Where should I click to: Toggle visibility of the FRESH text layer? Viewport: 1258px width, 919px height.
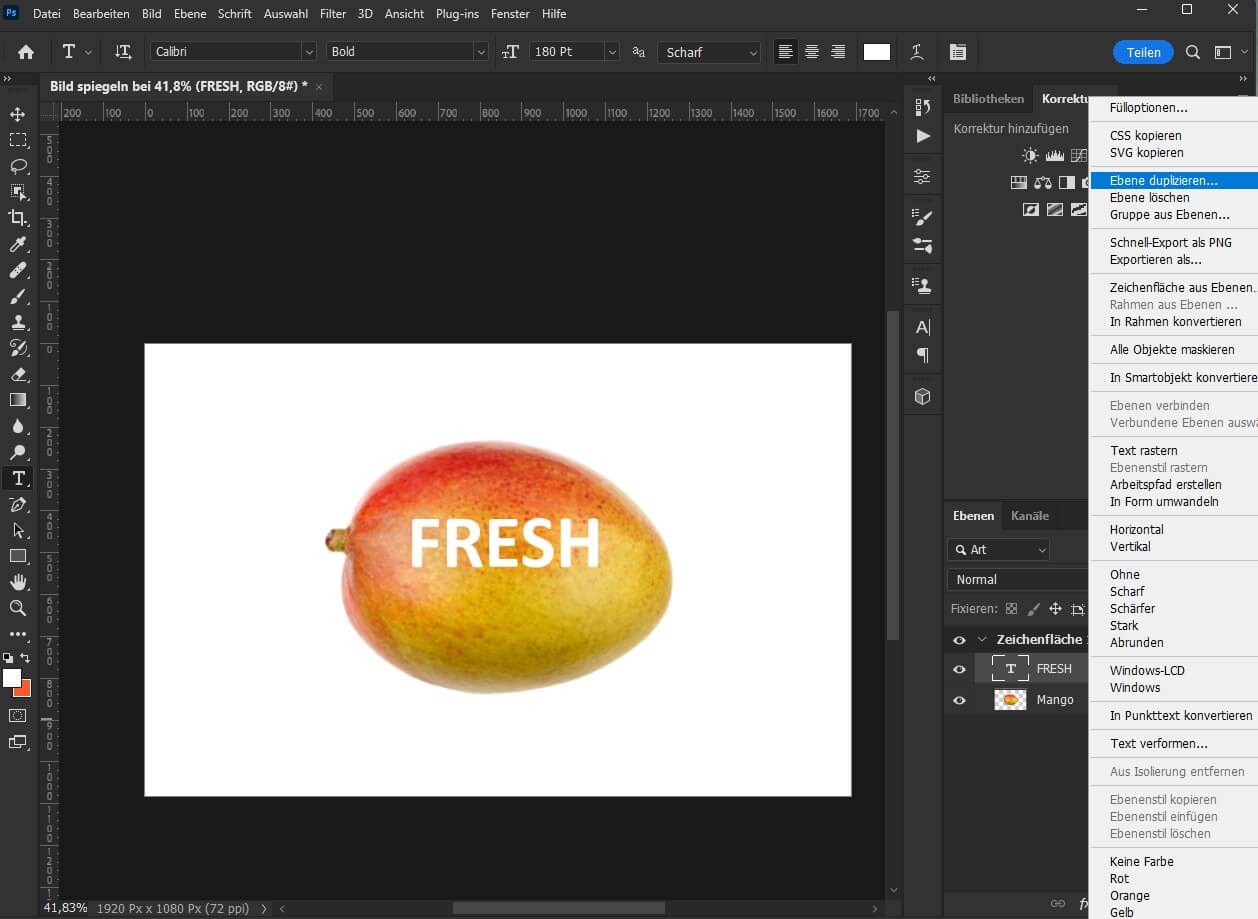[959, 668]
